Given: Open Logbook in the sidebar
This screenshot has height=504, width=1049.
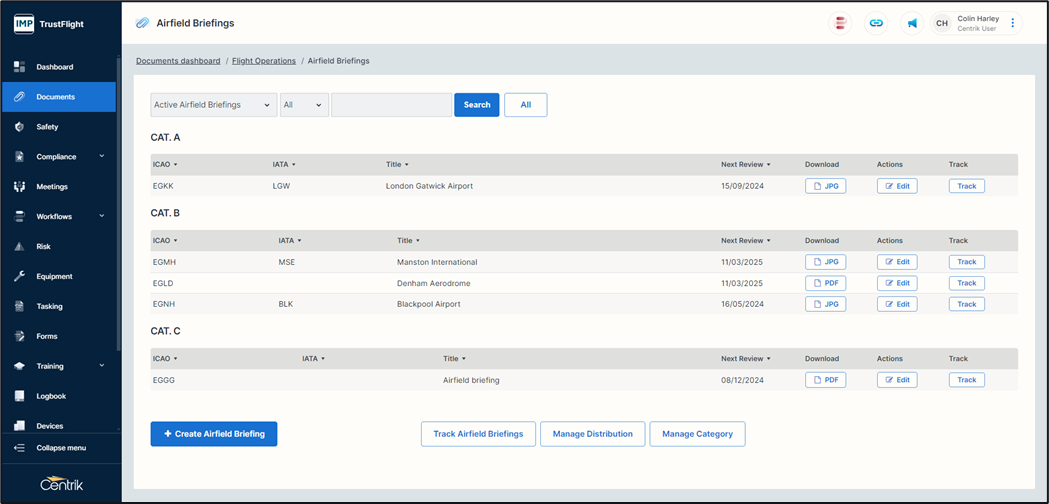Looking at the screenshot, I should click(51, 396).
